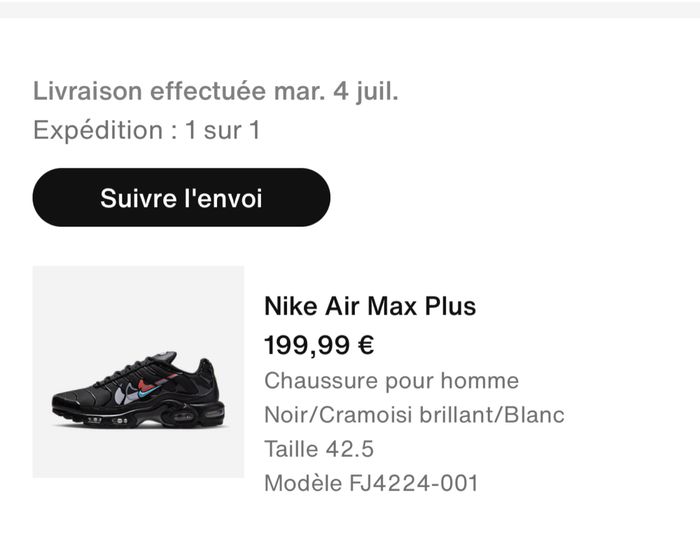
Task: Click the Suivre l'envoi button
Action: 181,198
